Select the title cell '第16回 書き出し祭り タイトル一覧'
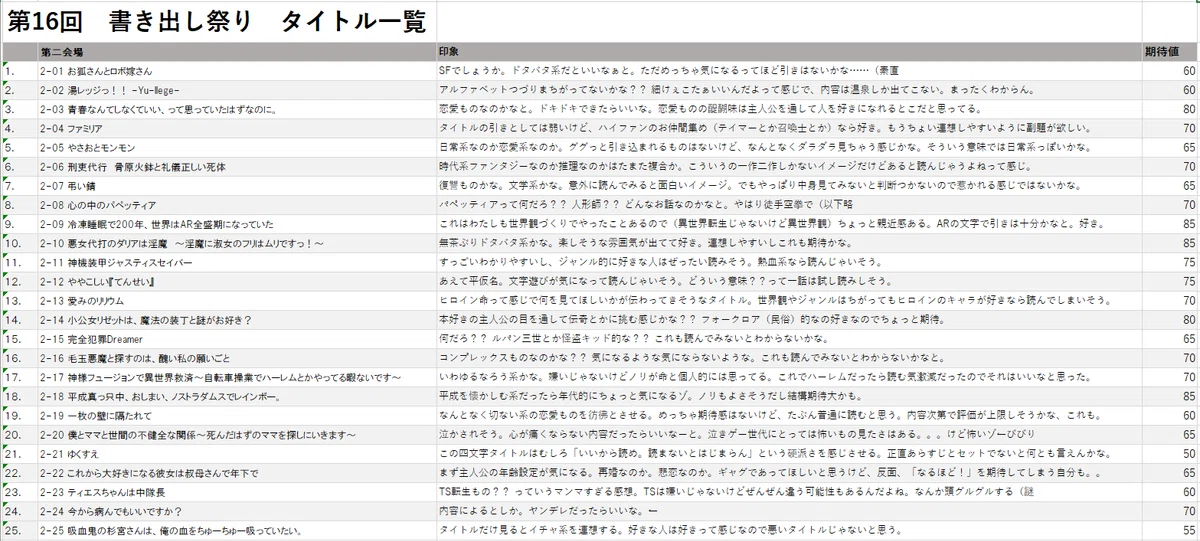 [x=219, y=20]
